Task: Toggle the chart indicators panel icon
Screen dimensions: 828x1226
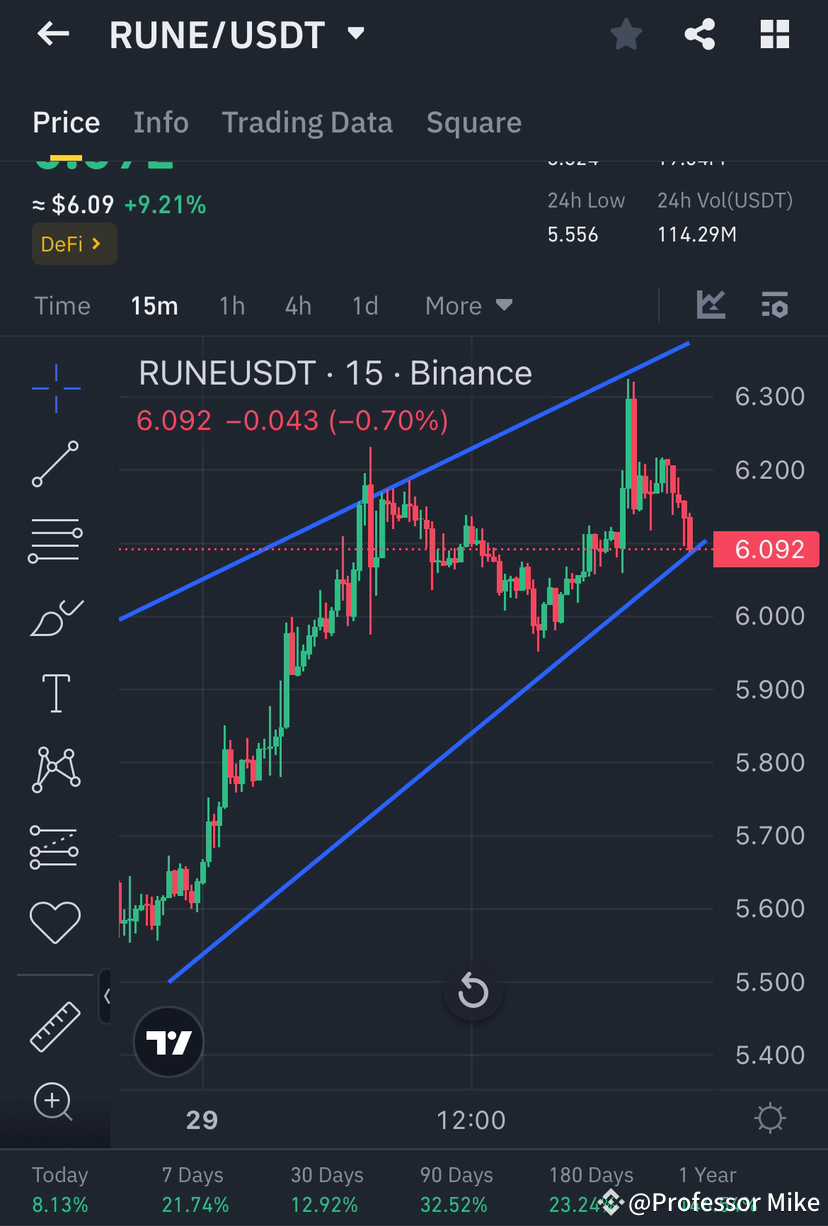Action: (775, 306)
